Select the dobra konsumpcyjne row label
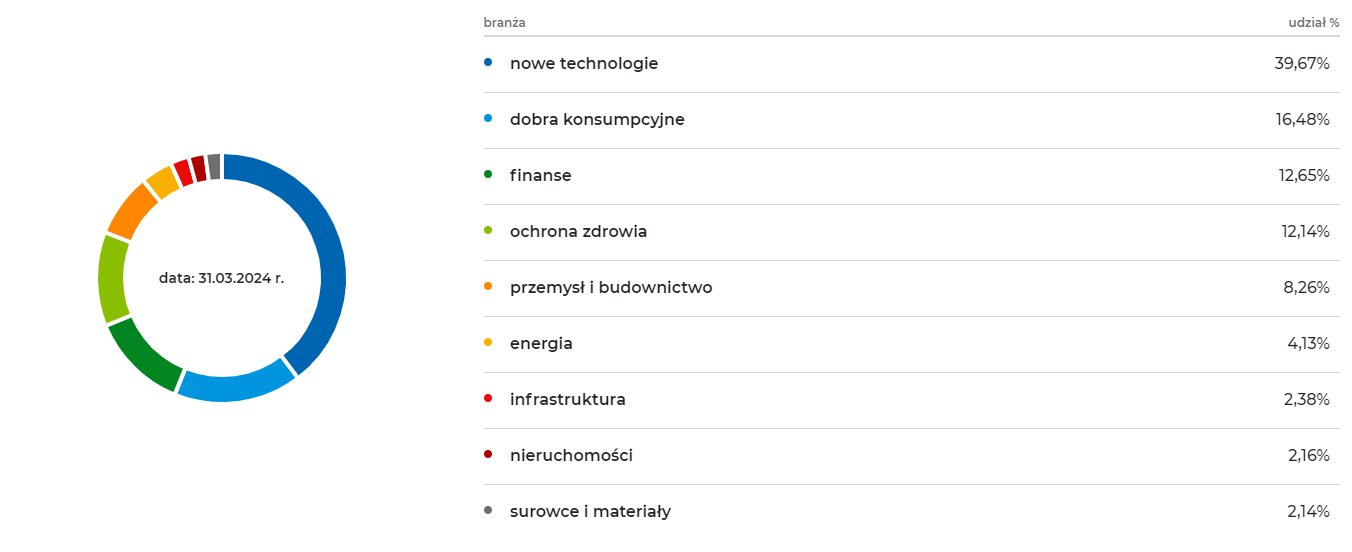This screenshot has width=1352, height=552. click(x=597, y=119)
